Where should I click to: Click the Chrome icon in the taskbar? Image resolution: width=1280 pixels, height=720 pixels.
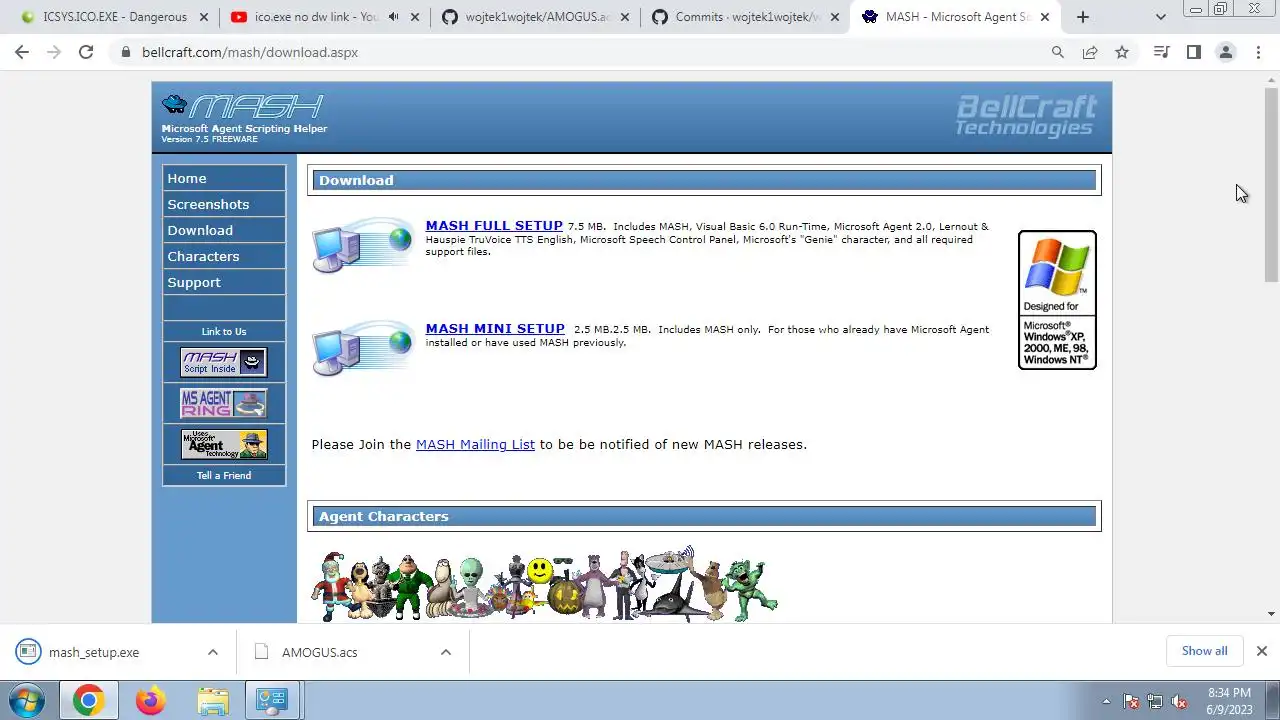pos(88,701)
